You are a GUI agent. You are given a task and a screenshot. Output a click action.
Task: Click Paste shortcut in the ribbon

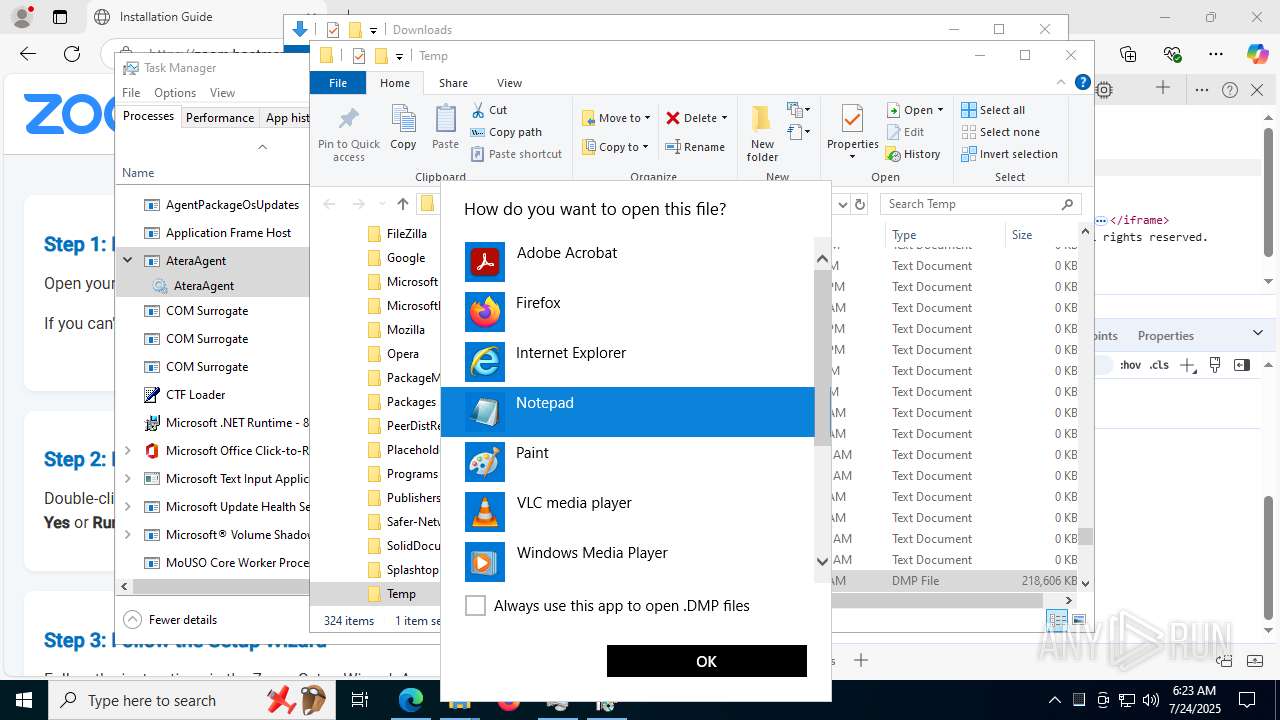pos(515,154)
